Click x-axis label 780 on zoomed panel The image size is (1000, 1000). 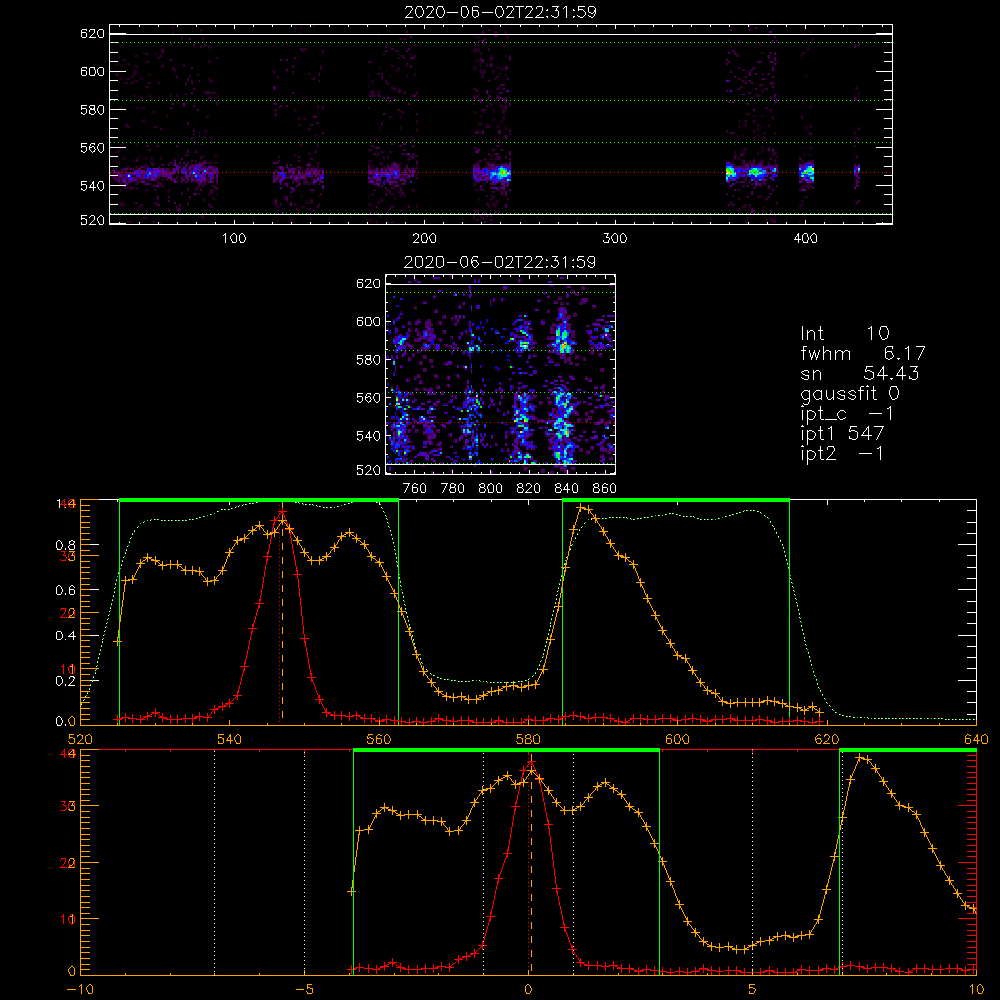[x=453, y=489]
